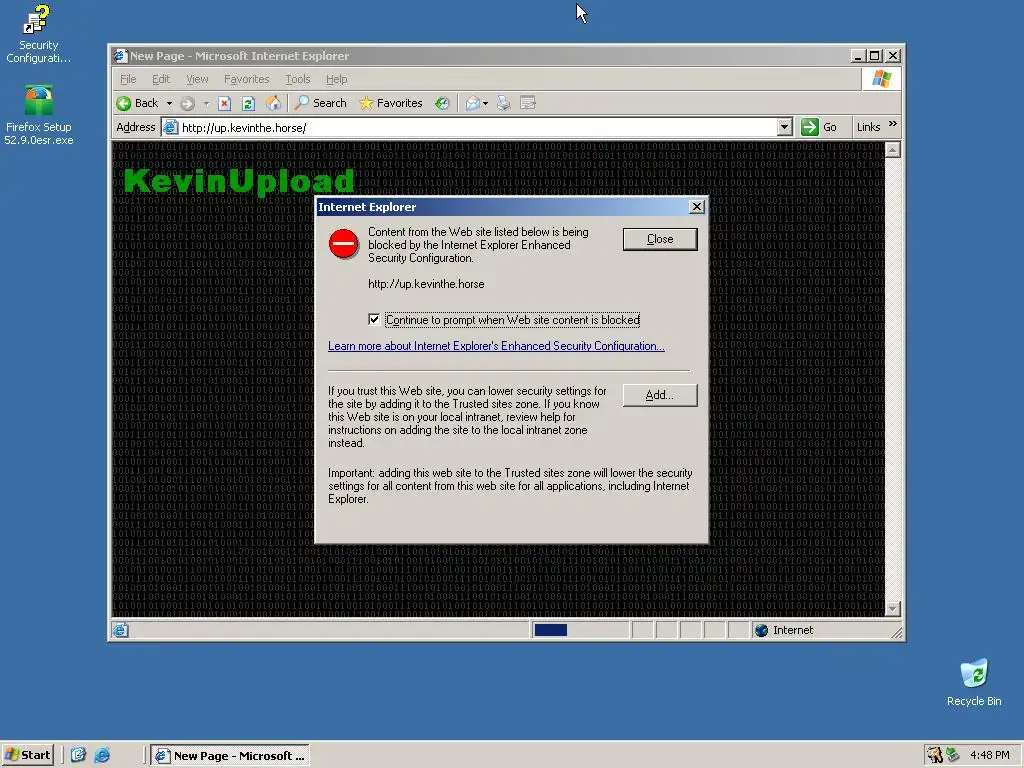Click the Internet zone globe in status bar
This screenshot has height=768, width=1024.
pos(761,630)
